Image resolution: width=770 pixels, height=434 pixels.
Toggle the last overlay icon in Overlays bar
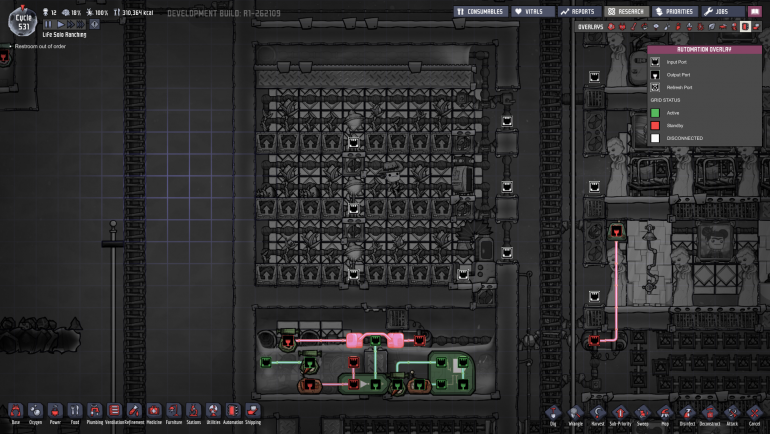click(756, 27)
